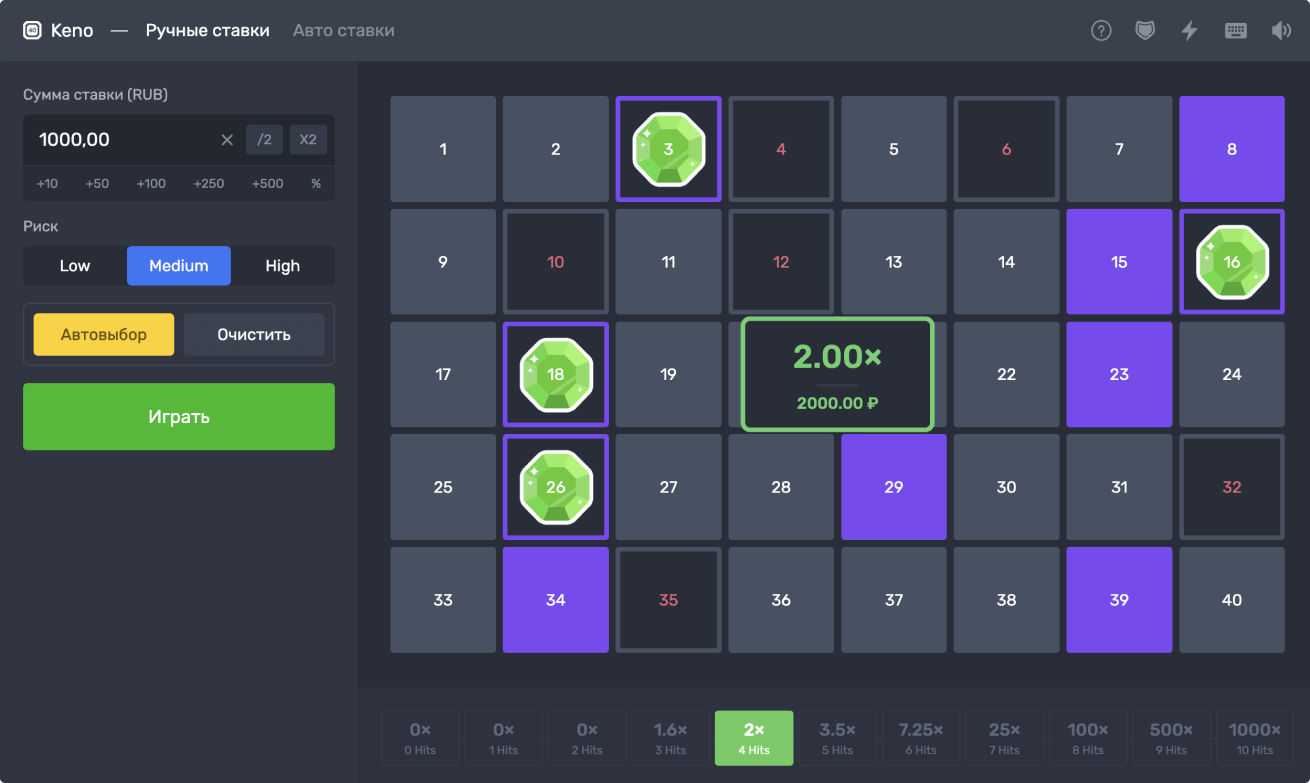
Task: Mute the game sound speaker icon
Action: pyautogui.click(x=1281, y=31)
